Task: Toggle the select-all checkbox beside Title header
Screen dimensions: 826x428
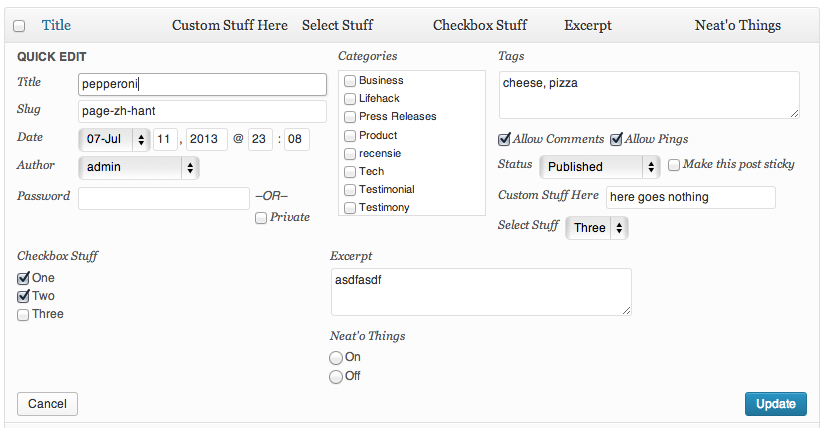Action: coord(19,26)
